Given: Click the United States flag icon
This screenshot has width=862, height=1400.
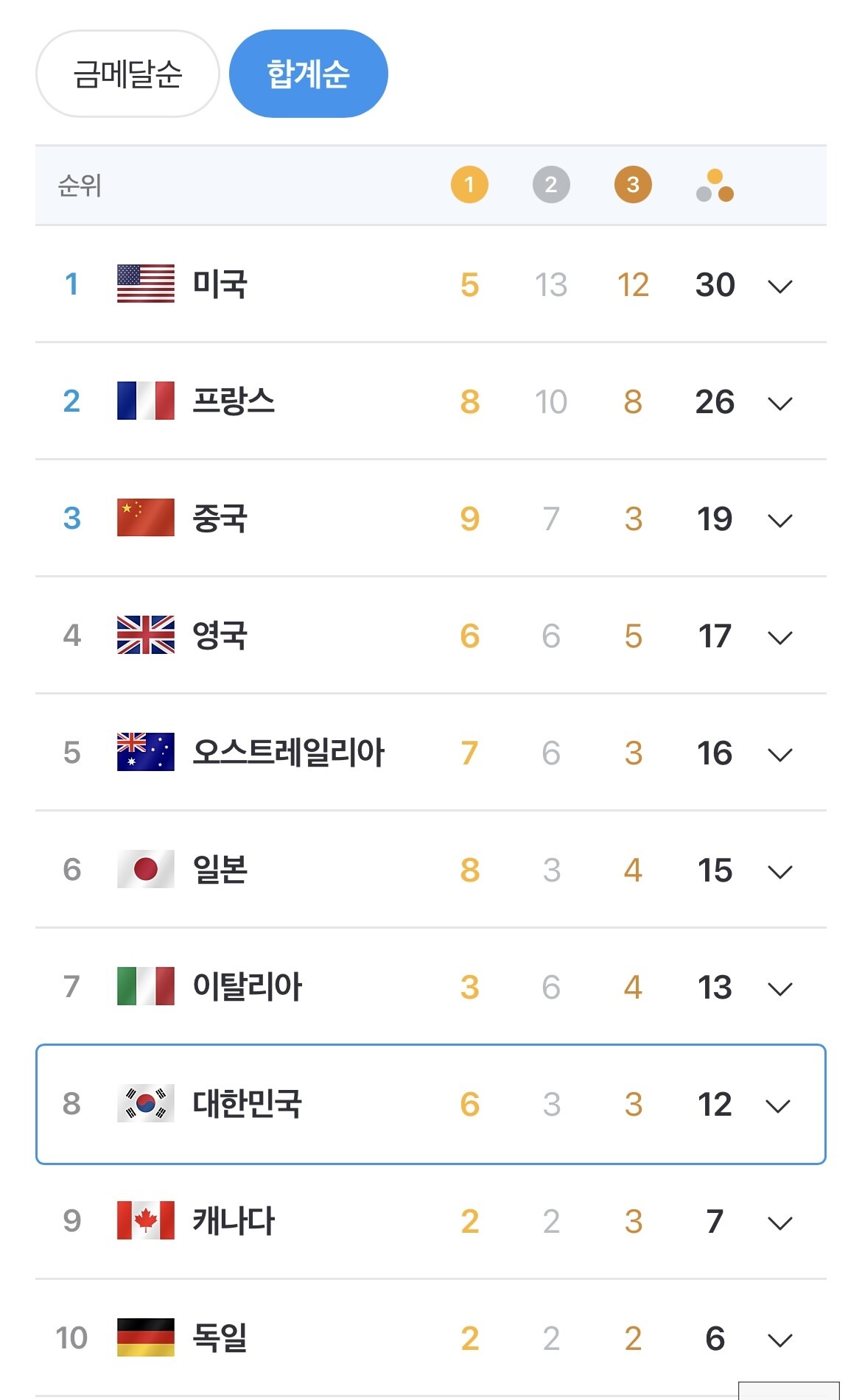Looking at the screenshot, I should [146, 284].
